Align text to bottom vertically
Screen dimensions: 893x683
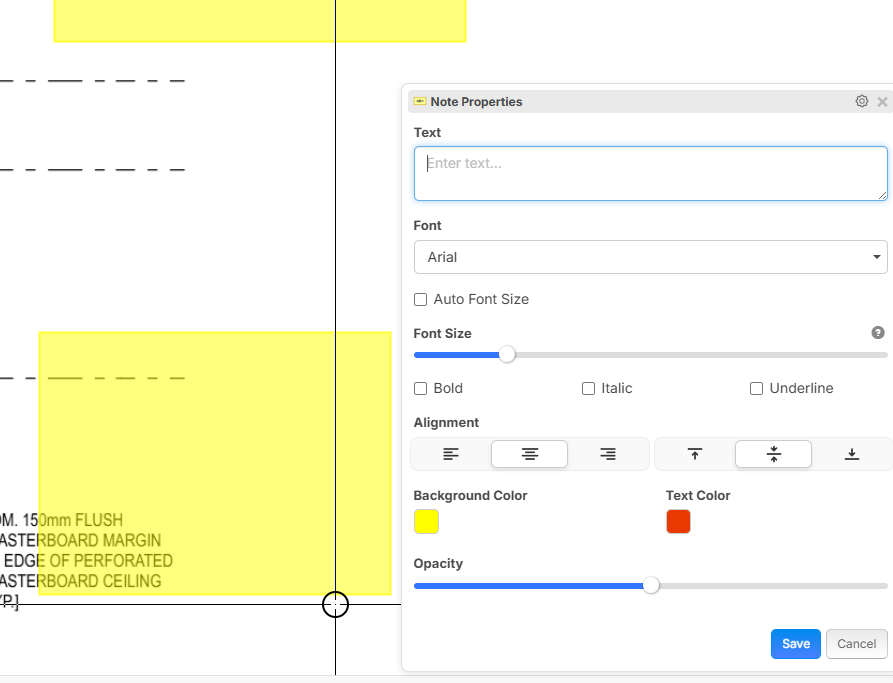click(x=852, y=454)
